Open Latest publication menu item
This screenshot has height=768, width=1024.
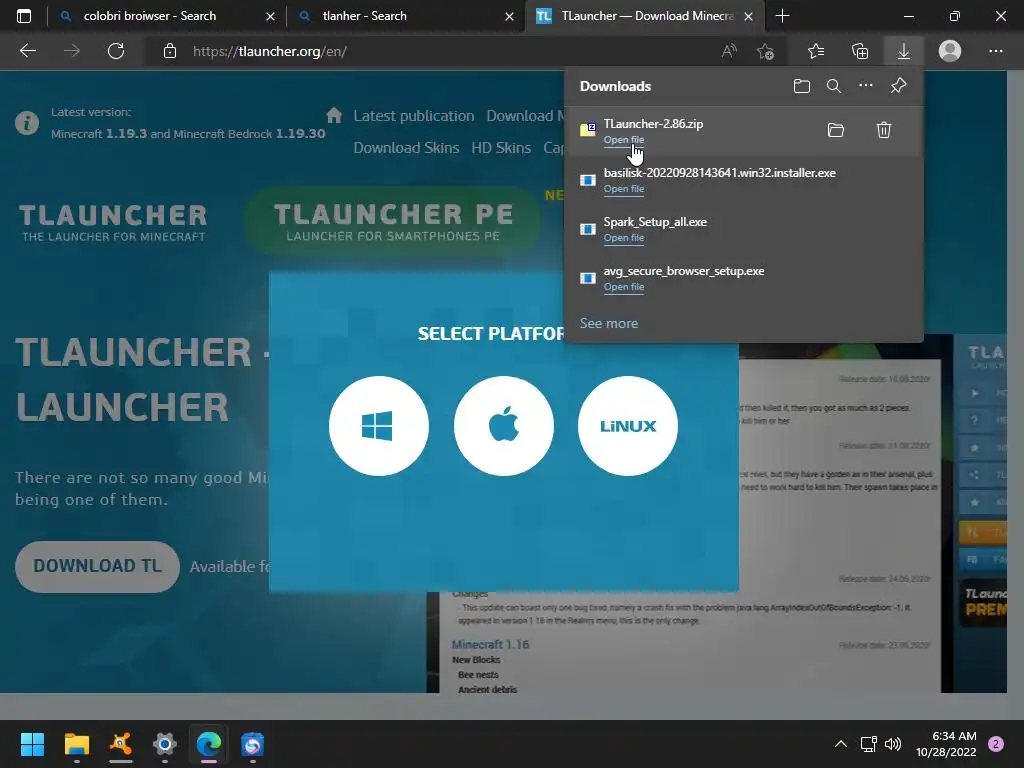(414, 116)
